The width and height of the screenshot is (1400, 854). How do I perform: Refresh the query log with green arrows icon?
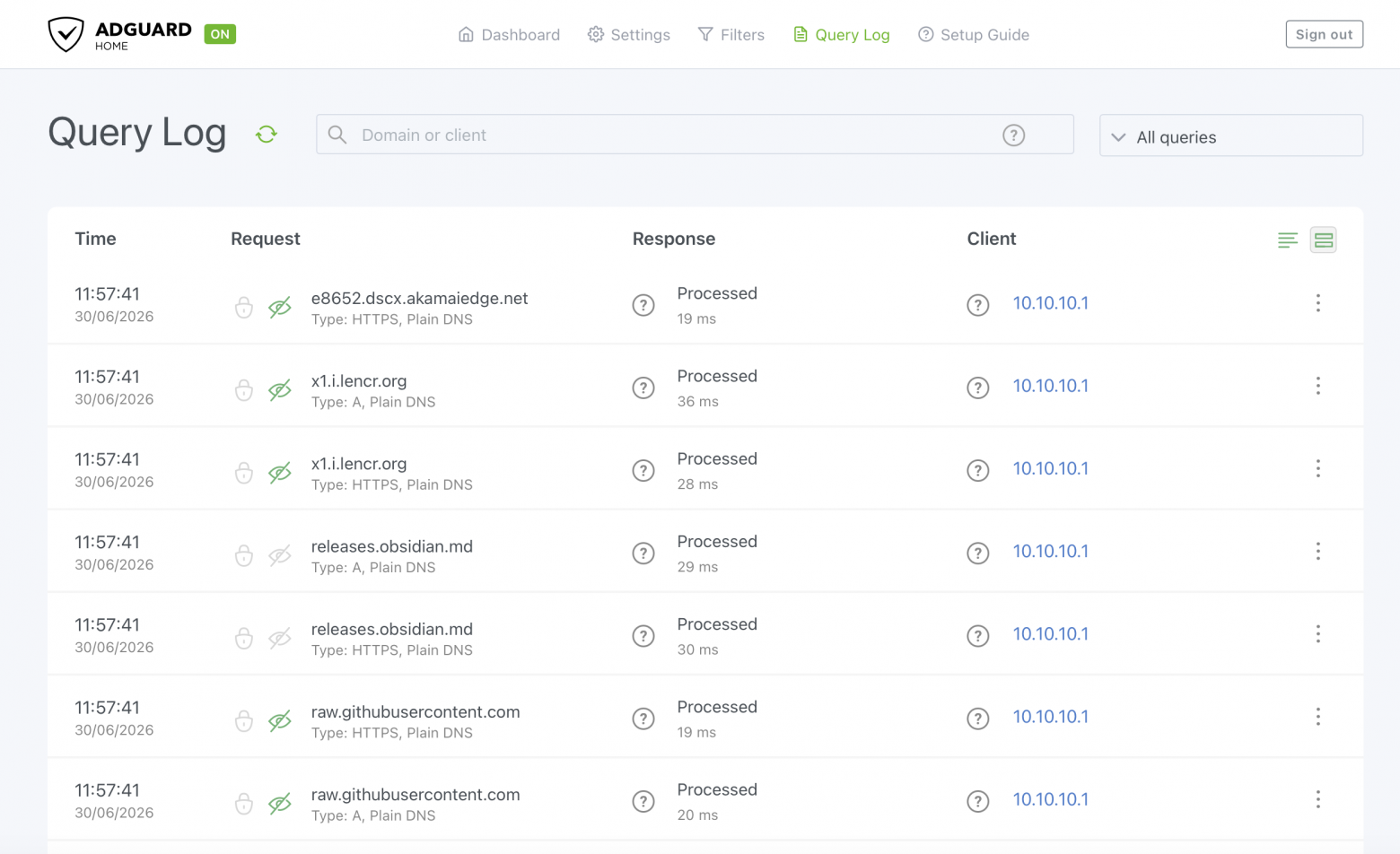[267, 135]
